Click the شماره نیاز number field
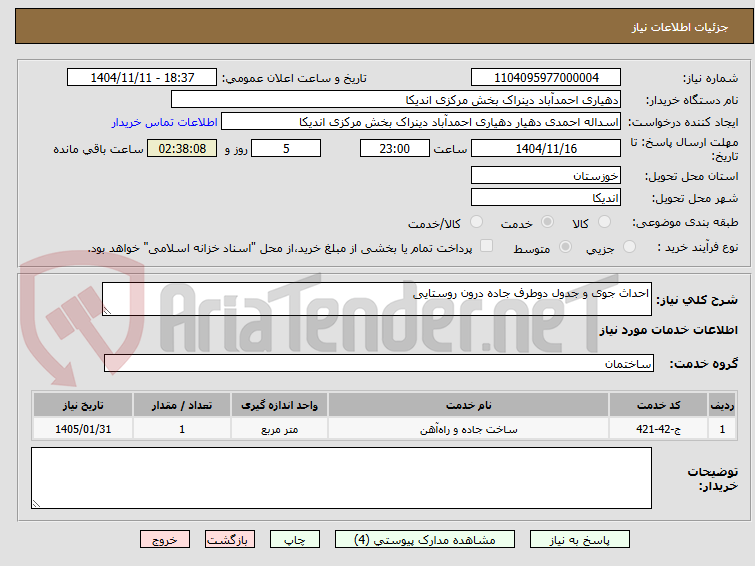Image resolution: width=755 pixels, height=566 pixels. coord(546,78)
